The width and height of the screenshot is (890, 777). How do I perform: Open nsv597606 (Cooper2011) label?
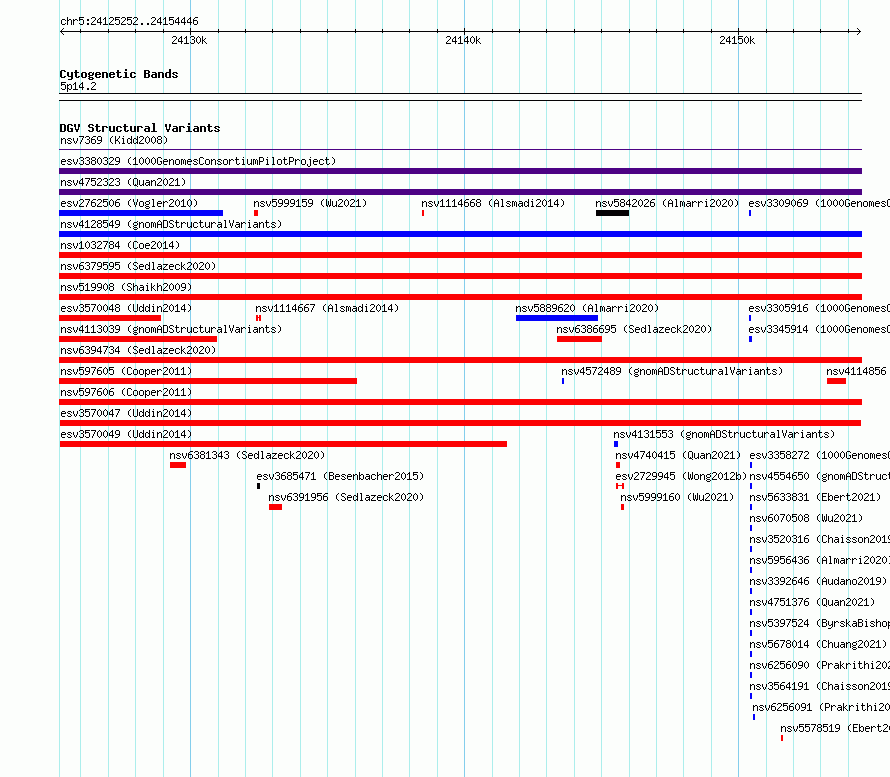click(x=126, y=392)
